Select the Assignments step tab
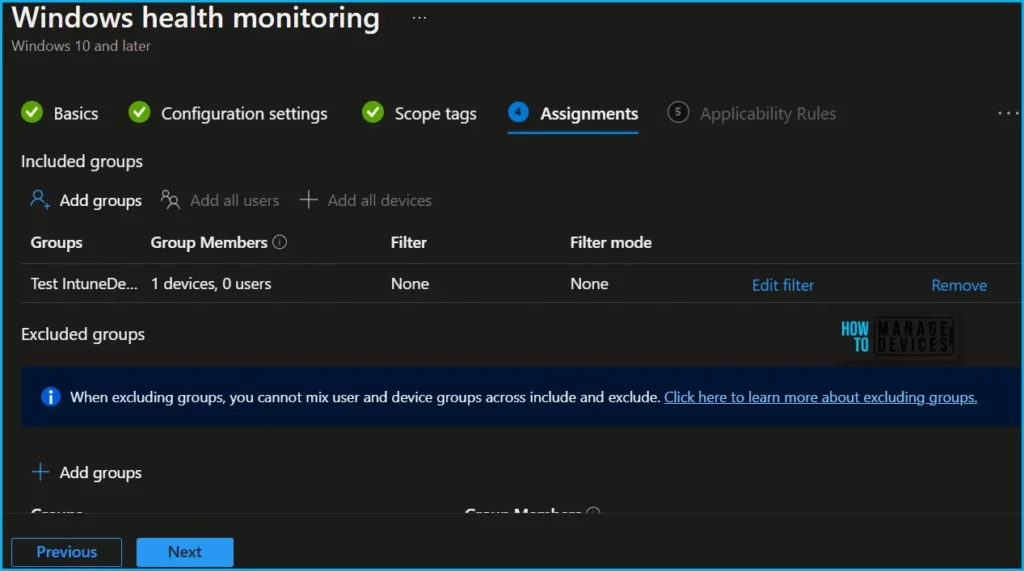Image resolution: width=1024 pixels, height=571 pixels. pyautogui.click(x=589, y=114)
